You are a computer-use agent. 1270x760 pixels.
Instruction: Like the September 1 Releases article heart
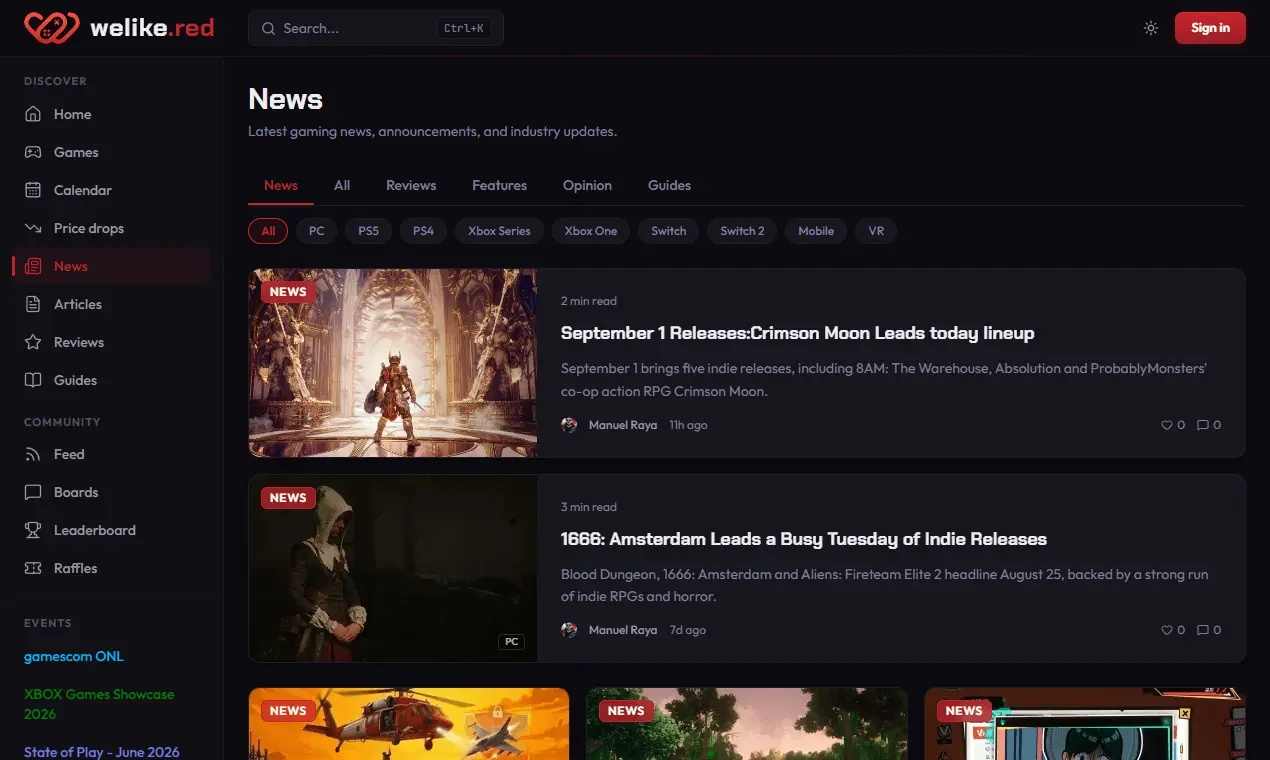pos(1166,425)
